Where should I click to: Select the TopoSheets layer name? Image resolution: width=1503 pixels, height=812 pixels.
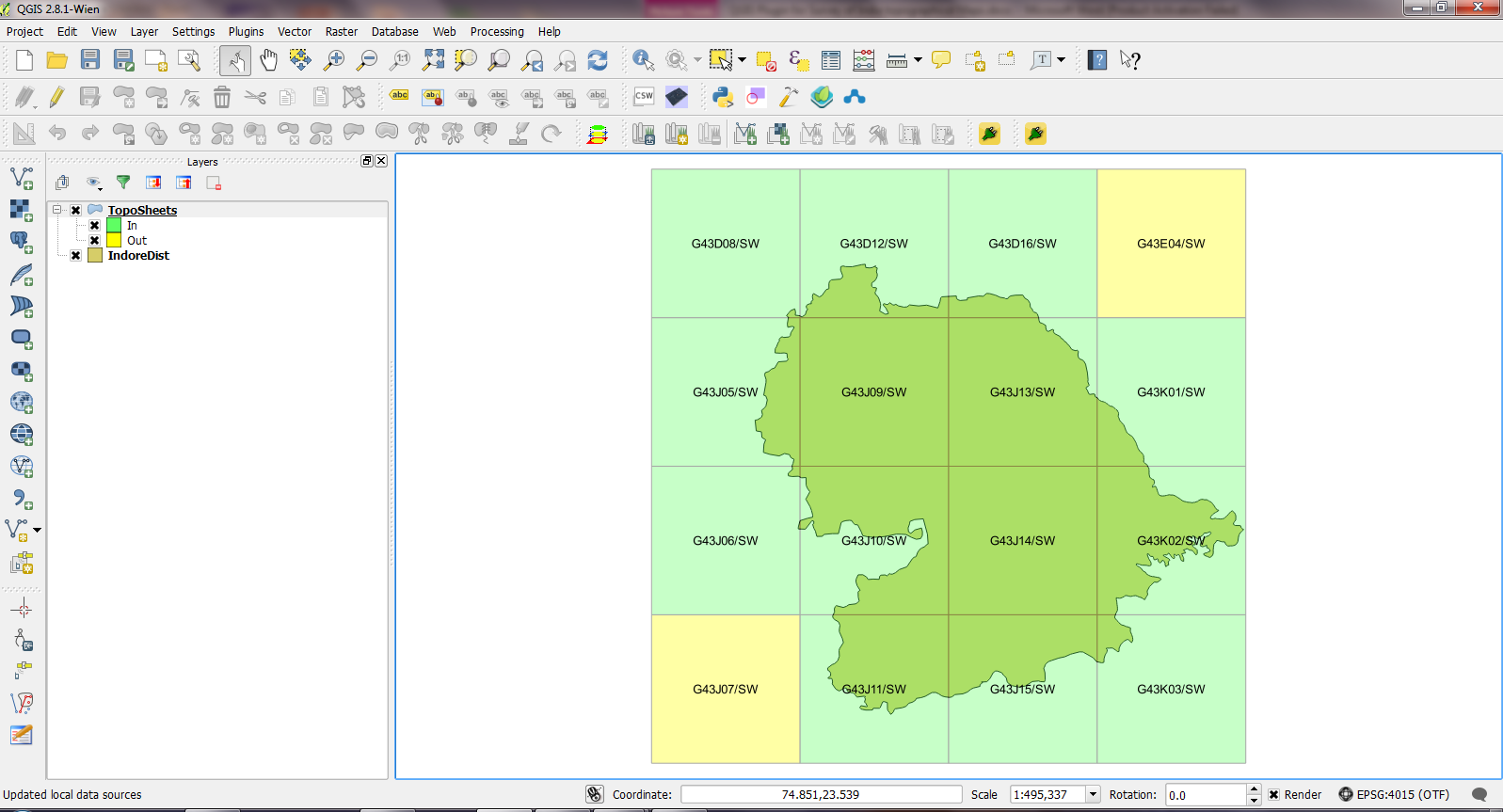click(142, 211)
